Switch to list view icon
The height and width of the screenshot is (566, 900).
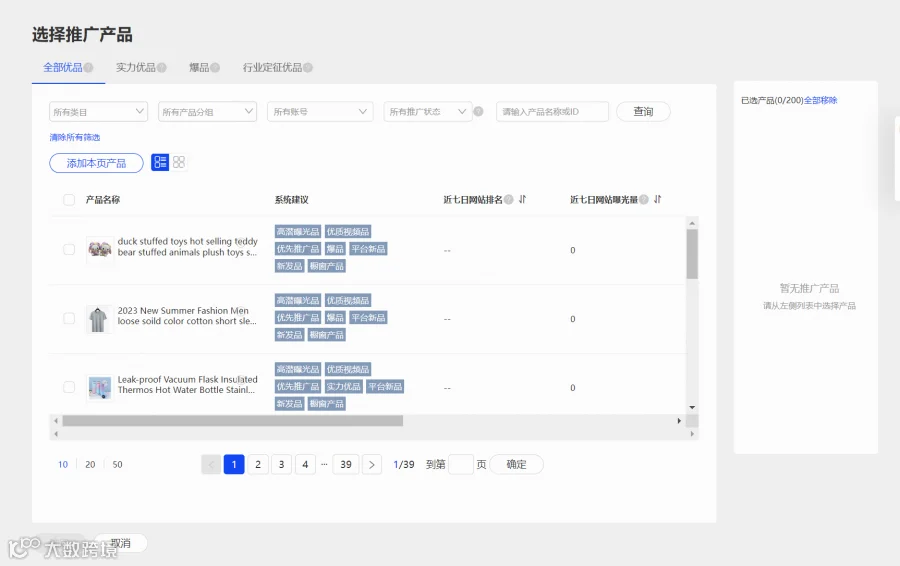(x=160, y=162)
